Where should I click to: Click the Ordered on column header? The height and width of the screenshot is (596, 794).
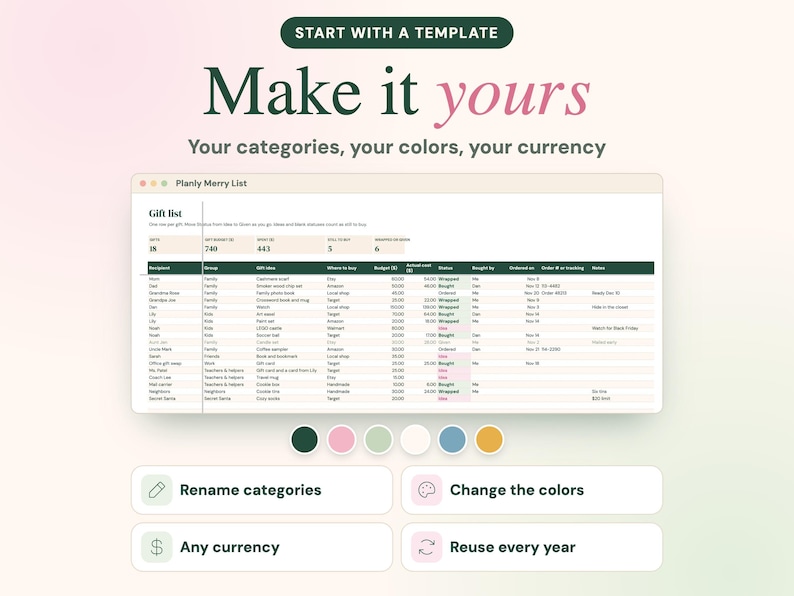tap(522, 268)
